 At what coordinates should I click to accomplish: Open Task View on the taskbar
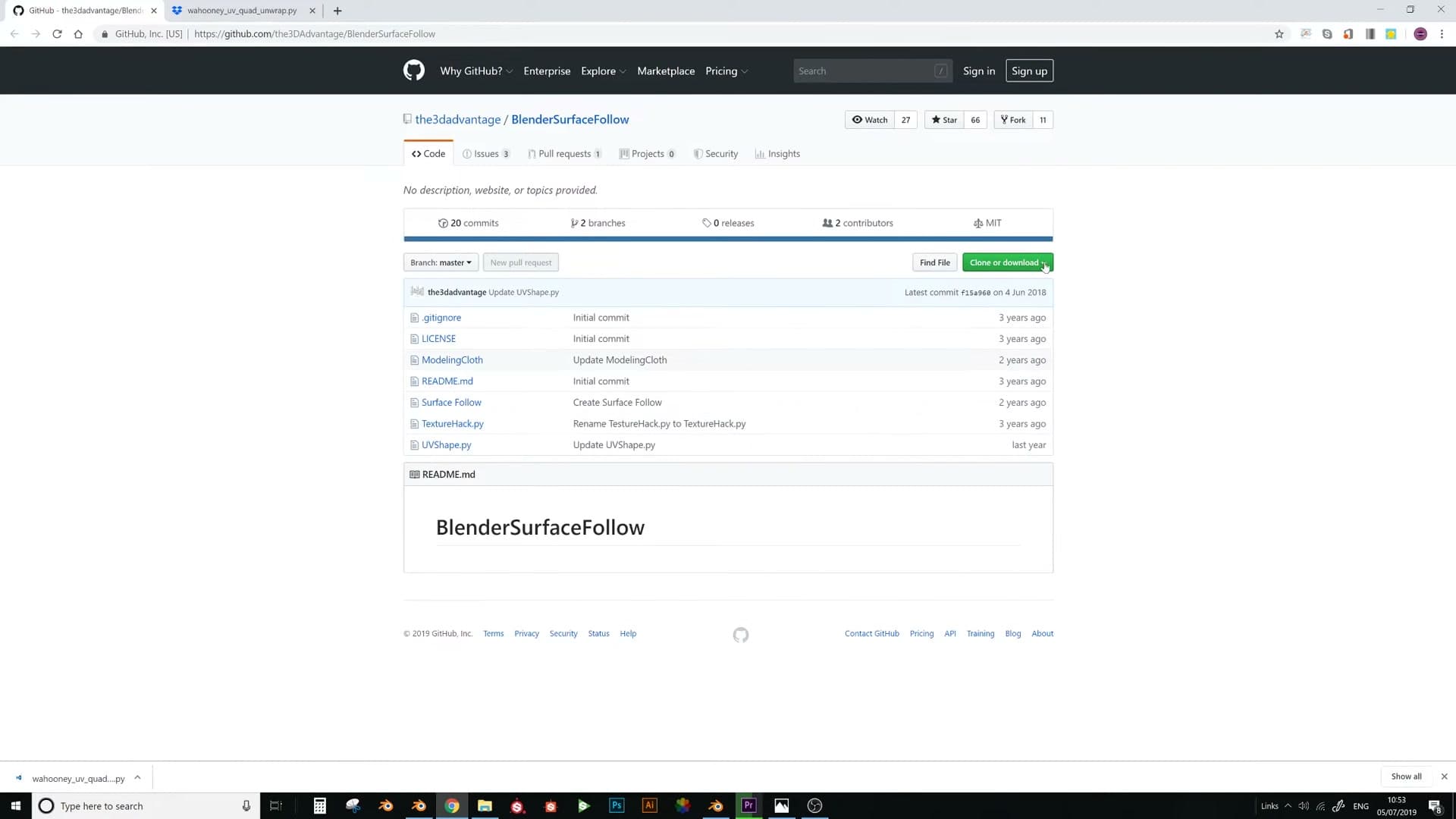[x=276, y=805]
